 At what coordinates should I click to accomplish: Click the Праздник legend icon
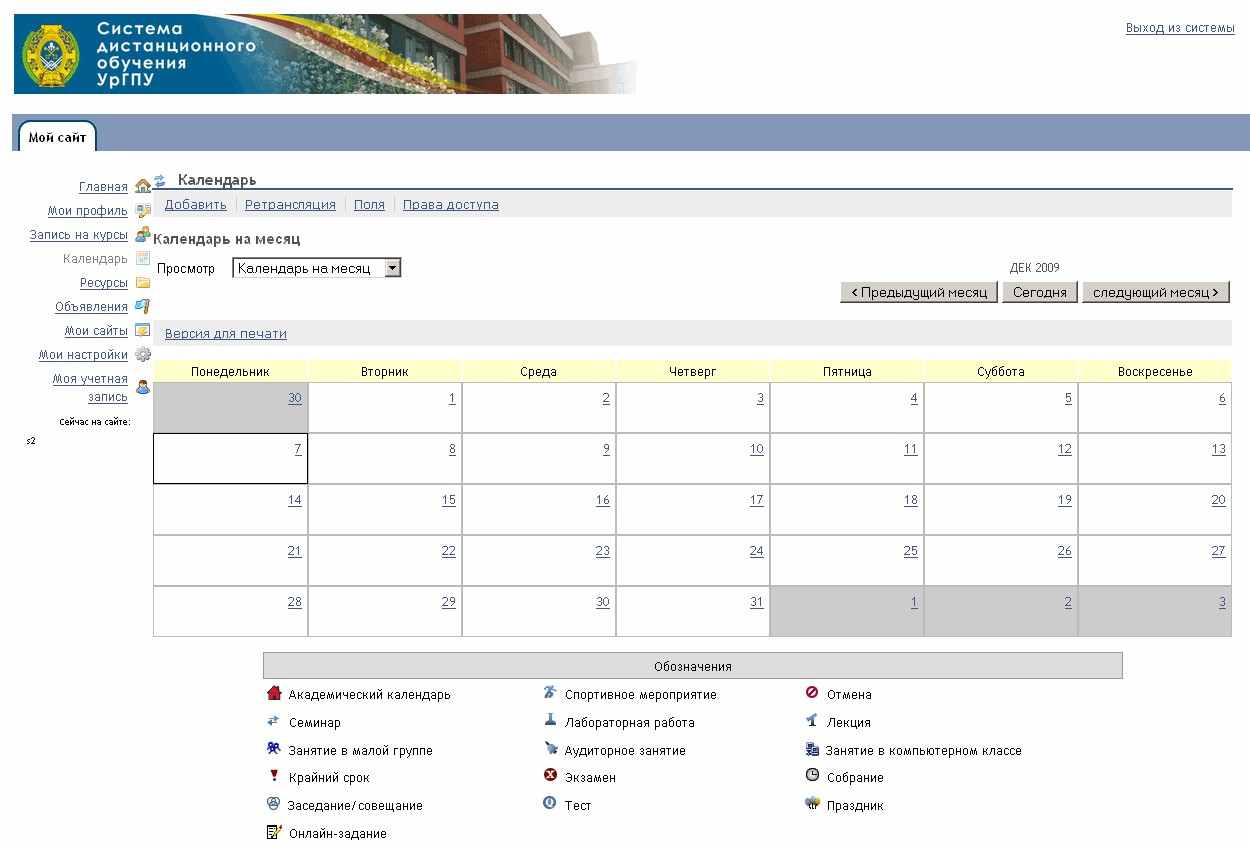point(812,803)
